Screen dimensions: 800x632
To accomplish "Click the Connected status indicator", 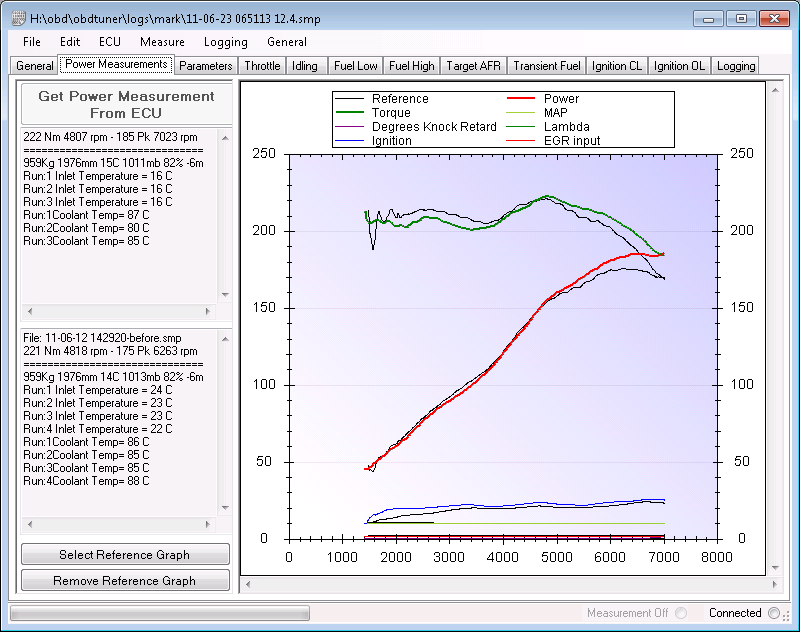I will click(774, 613).
